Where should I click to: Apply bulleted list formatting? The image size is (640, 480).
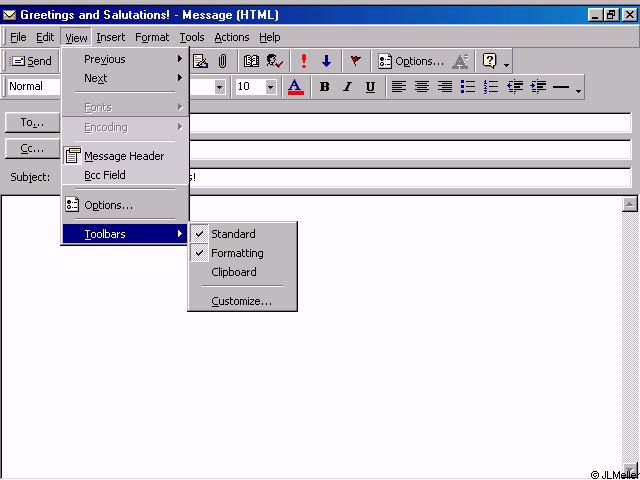click(x=467, y=87)
